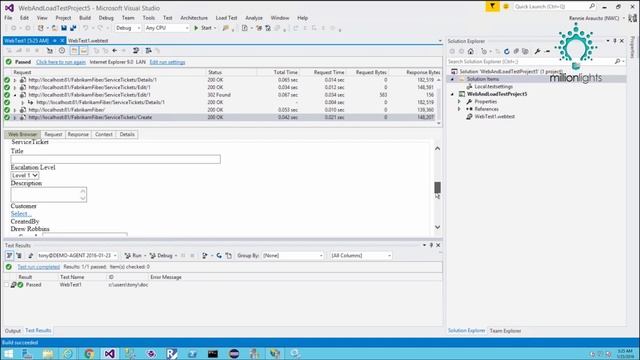Switch to the Context tab
Screen dimensions: 640x360
(104, 134)
